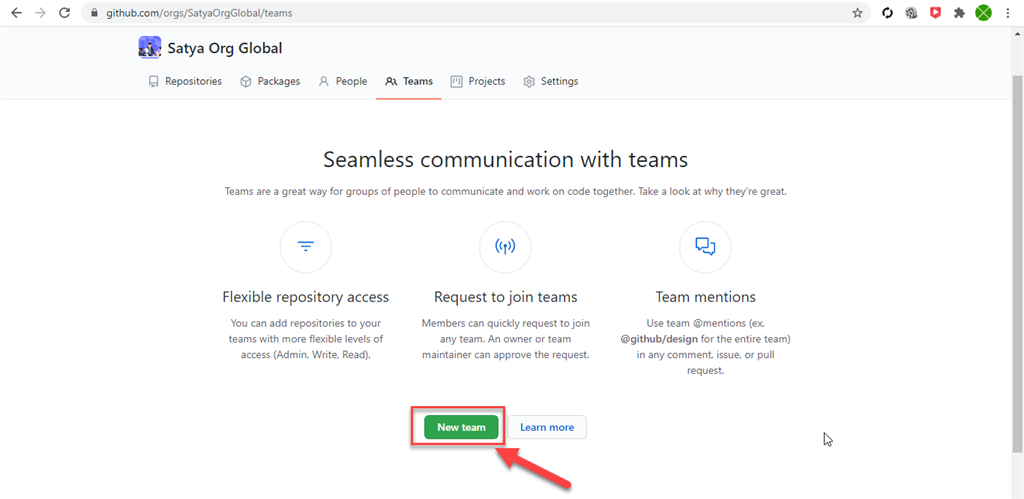The width and height of the screenshot is (1024, 499).
Task: Go to the People tab
Action: tap(343, 82)
